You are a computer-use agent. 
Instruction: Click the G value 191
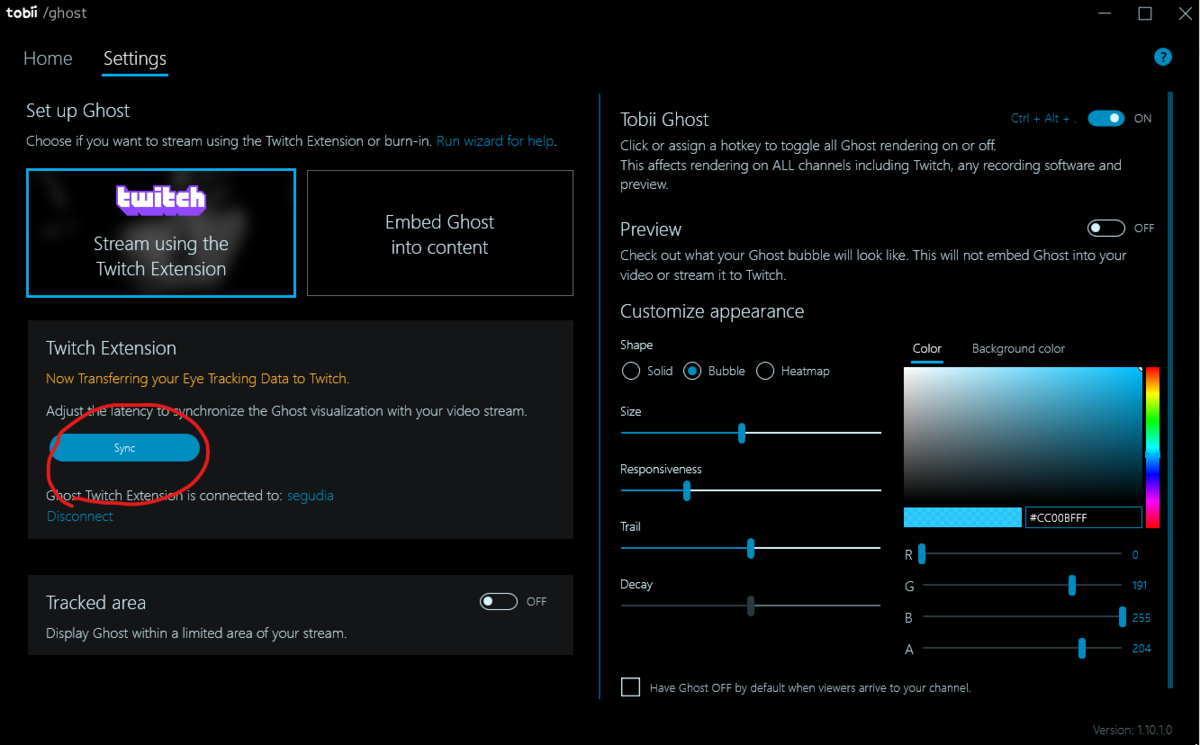coord(1139,585)
